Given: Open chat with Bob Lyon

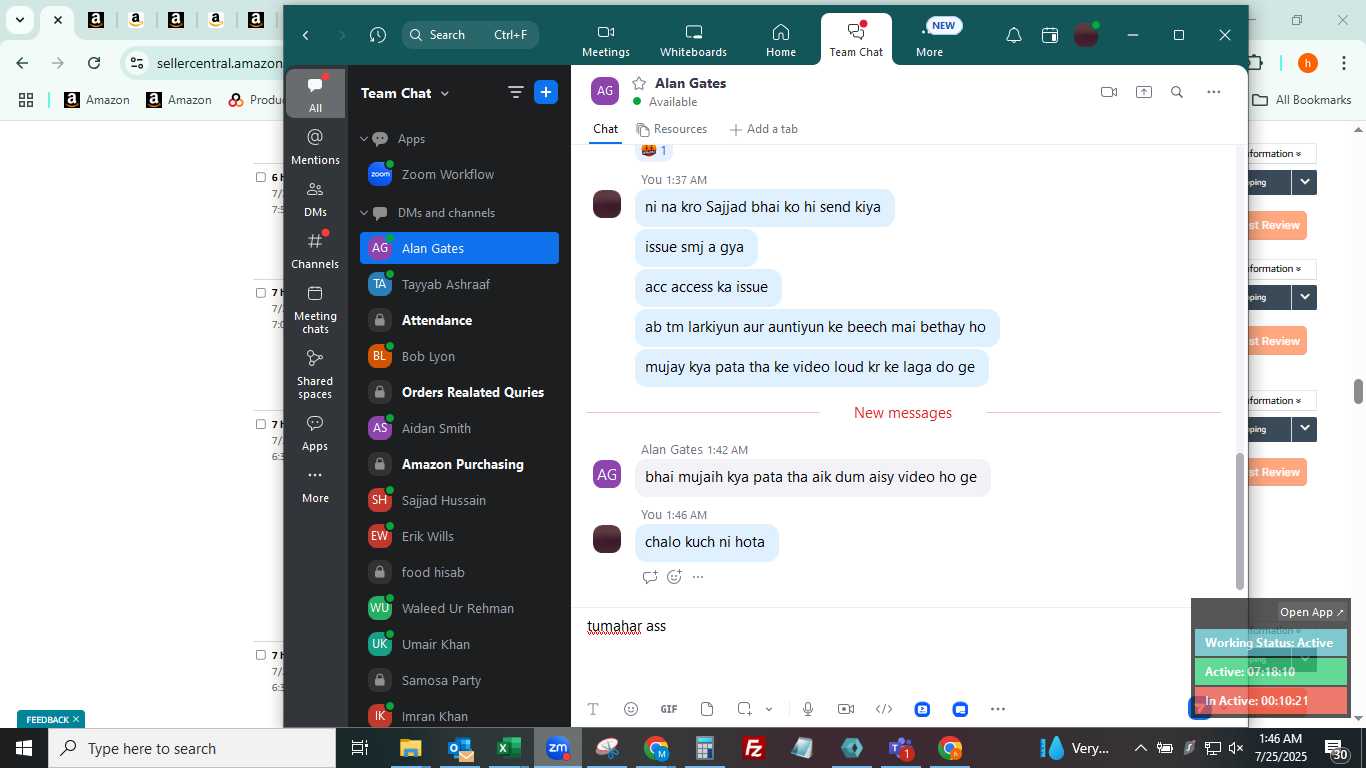Looking at the screenshot, I should [459, 356].
